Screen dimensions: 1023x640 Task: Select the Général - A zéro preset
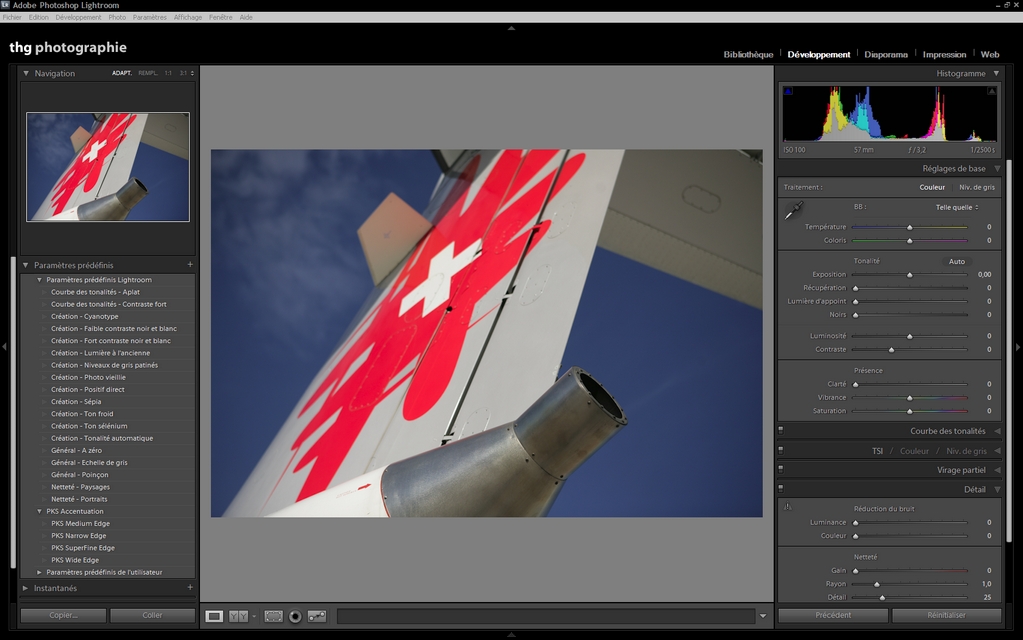click(76, 451)
